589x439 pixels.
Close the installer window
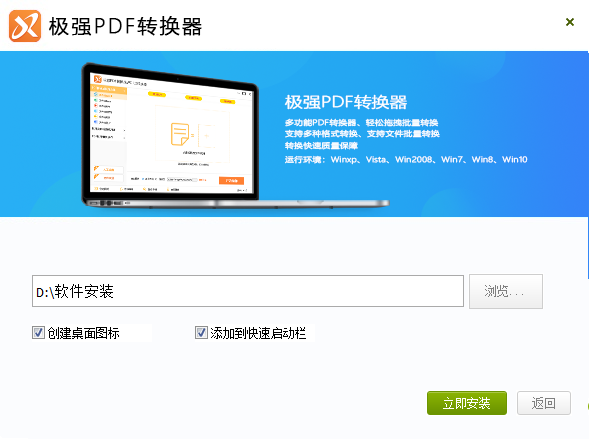tap(570, 22)
